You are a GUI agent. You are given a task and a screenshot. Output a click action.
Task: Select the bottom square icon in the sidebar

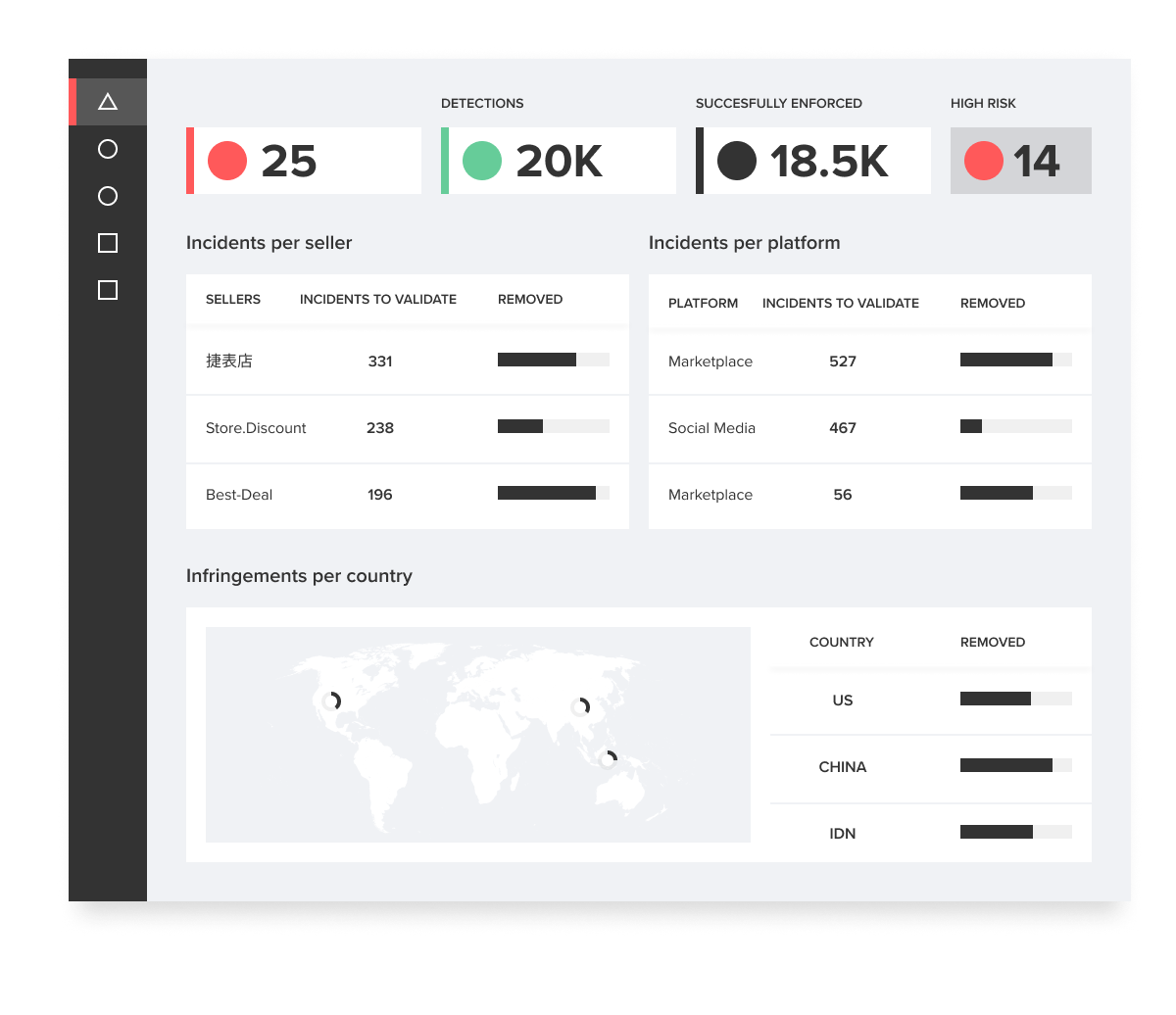click(108, 290)
